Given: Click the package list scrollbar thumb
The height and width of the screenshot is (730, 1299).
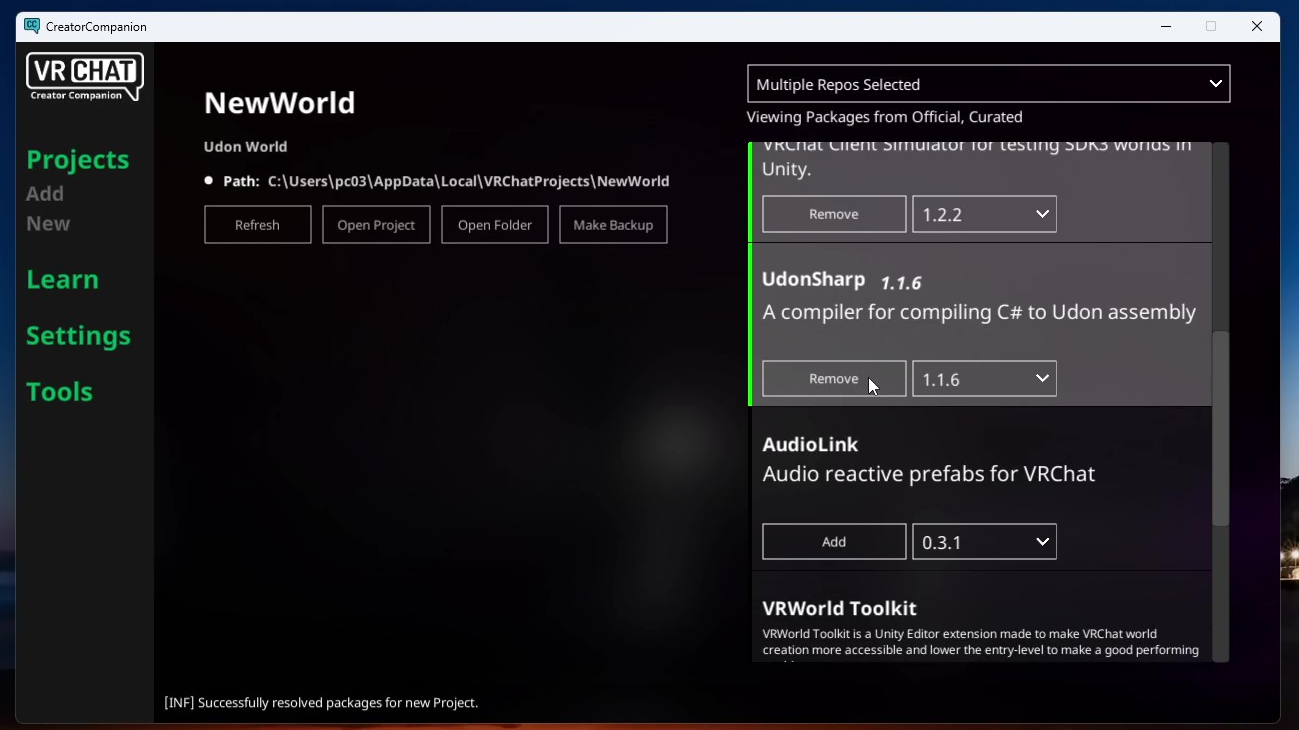Looking at the screenshot, I should [x=1220, y=429].
